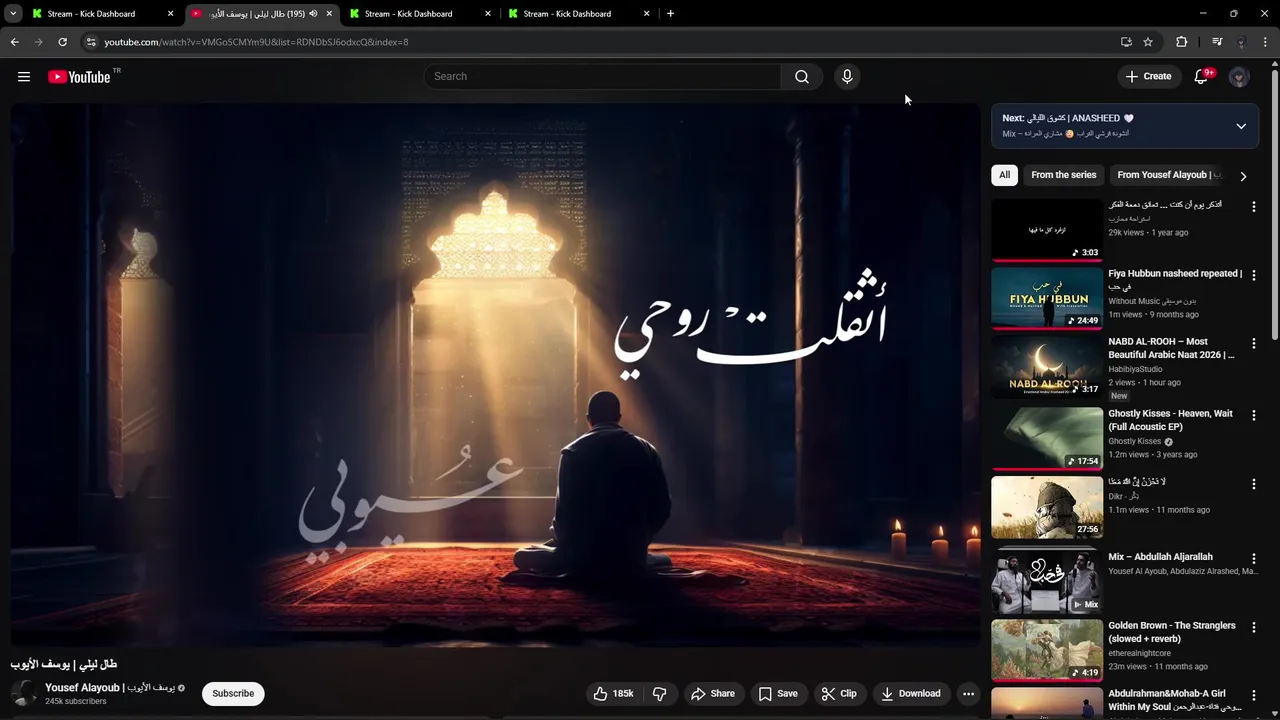
Task: Open options for Ghostly Kisses video
Action: coord(1253,414)
